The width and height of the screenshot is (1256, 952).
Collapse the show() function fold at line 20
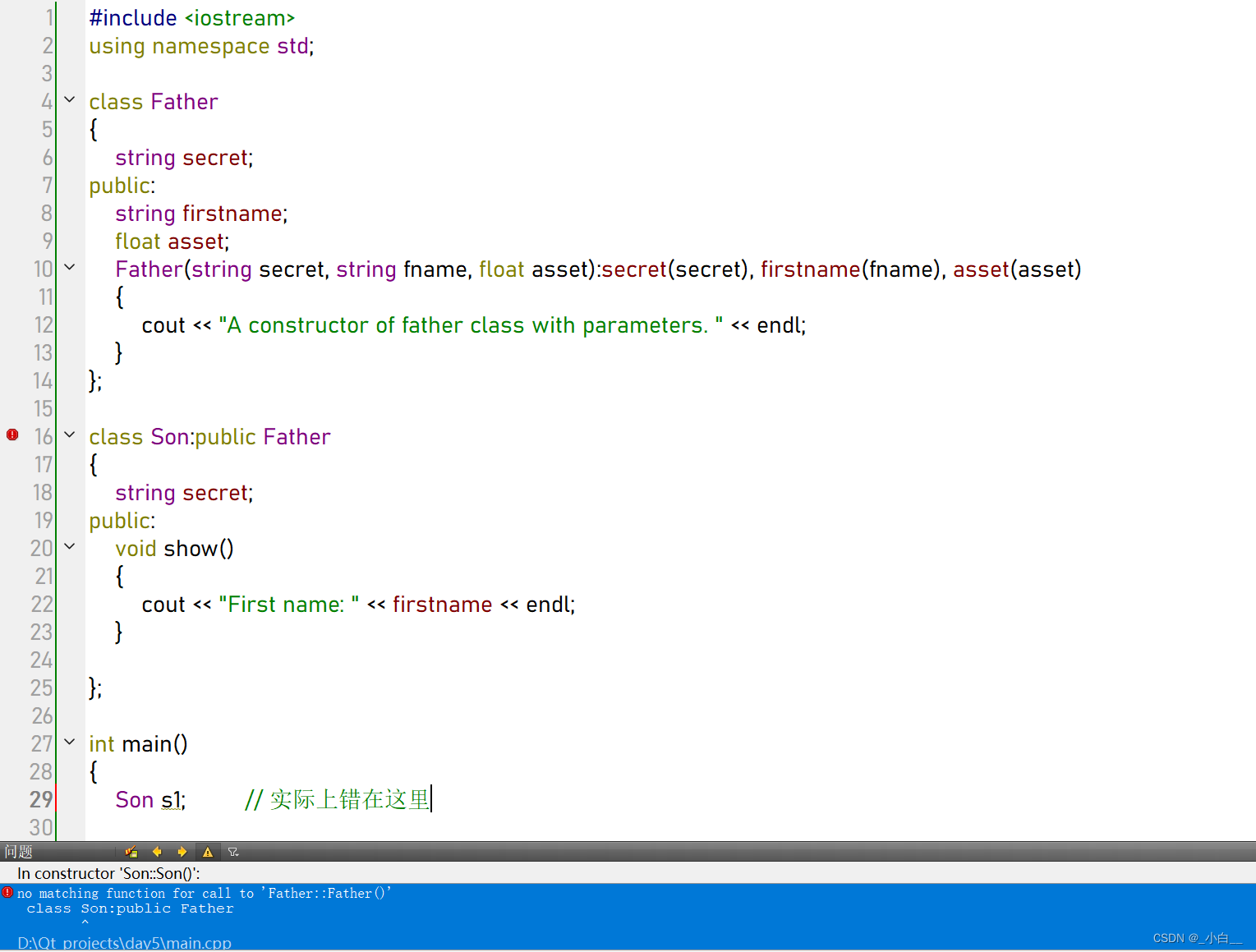[70, 546]
